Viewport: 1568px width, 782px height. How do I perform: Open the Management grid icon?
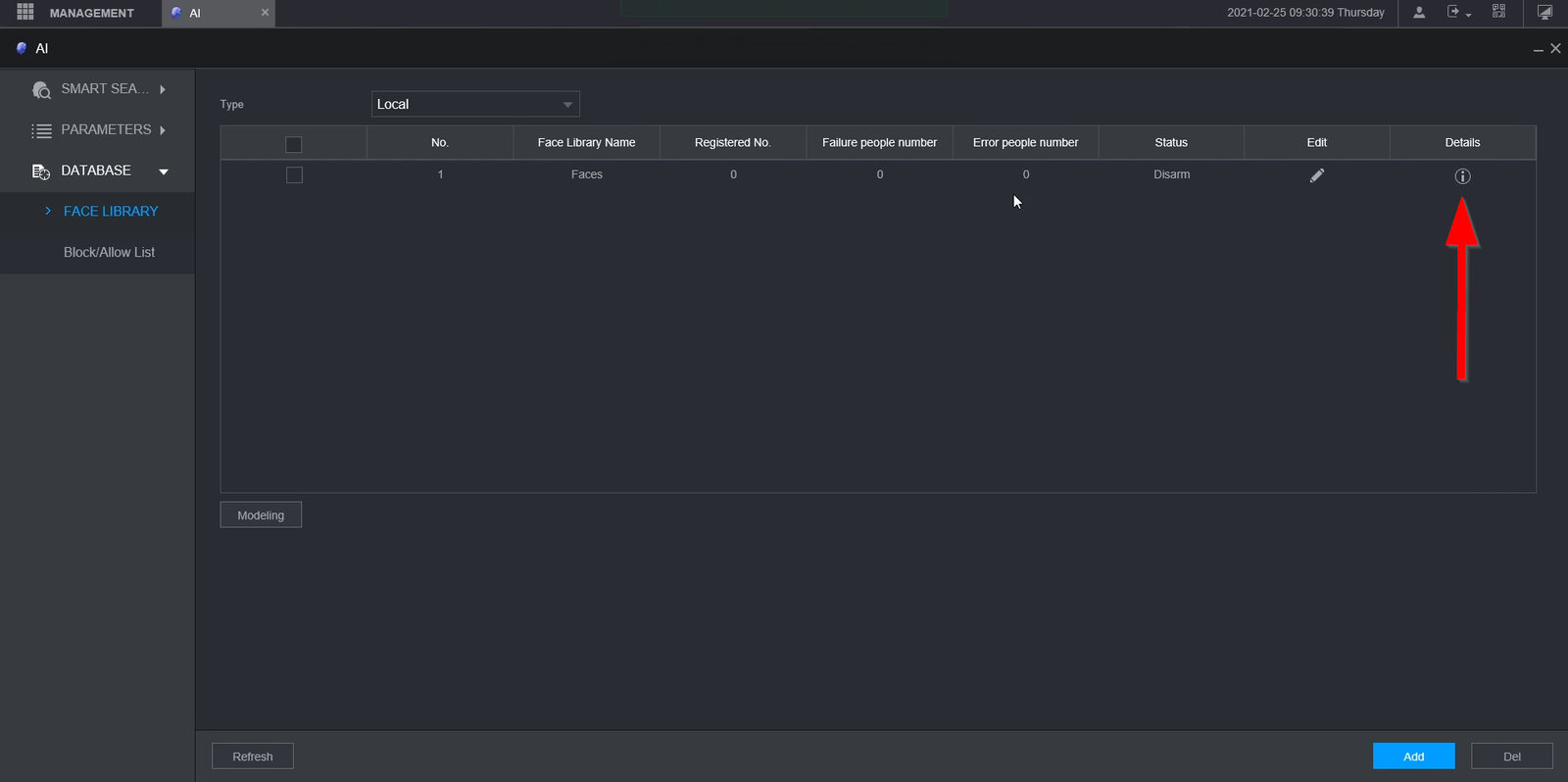pyautogui.click(x=25, y=13)
